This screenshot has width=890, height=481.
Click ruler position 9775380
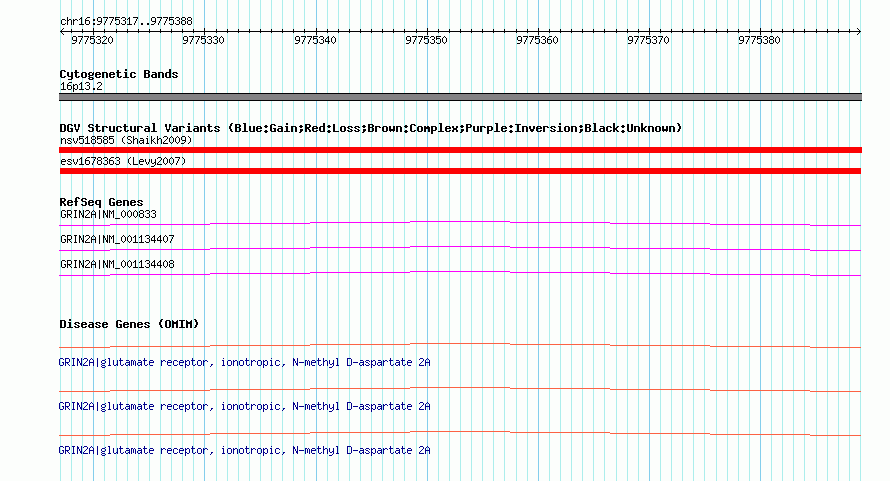tap(759, 40)
